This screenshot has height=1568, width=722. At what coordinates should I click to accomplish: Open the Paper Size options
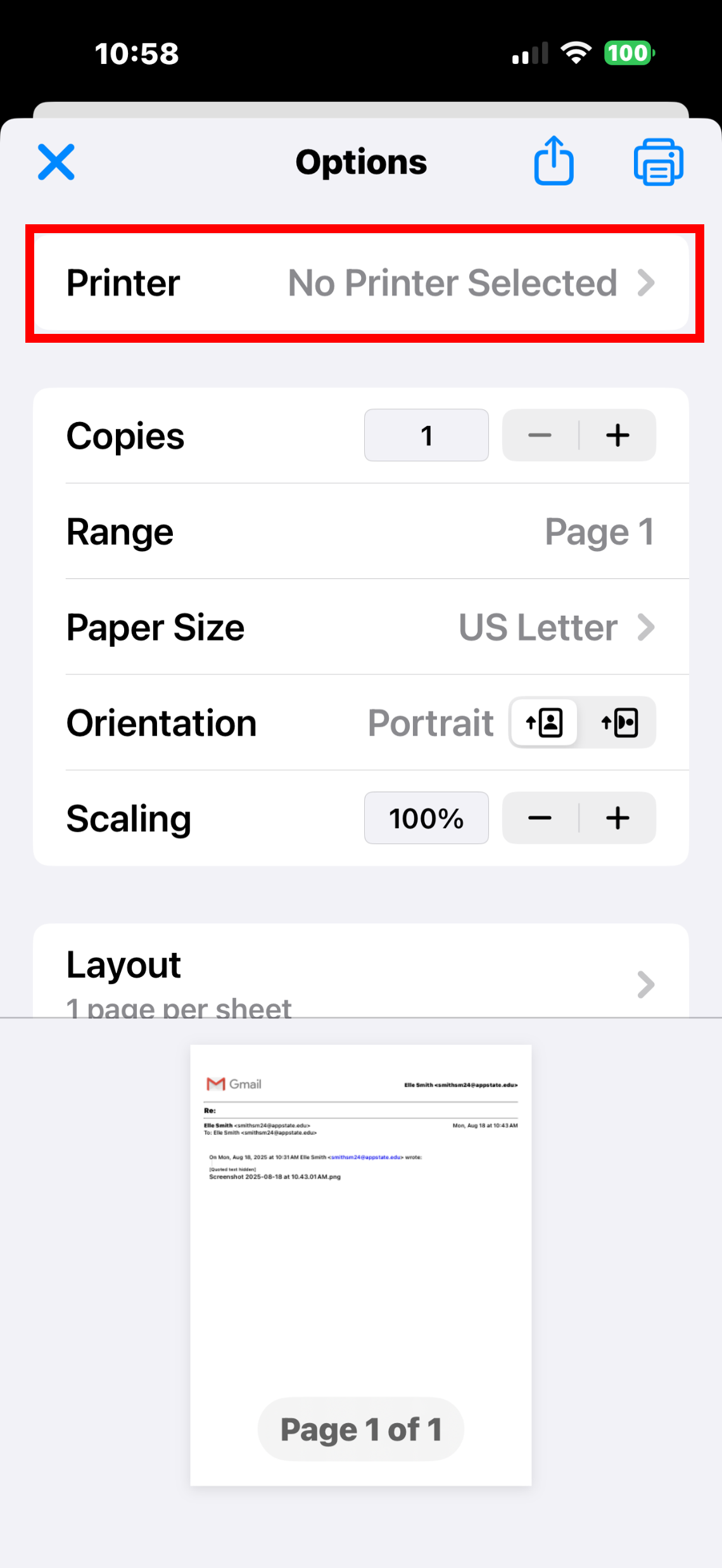[361, 627]
